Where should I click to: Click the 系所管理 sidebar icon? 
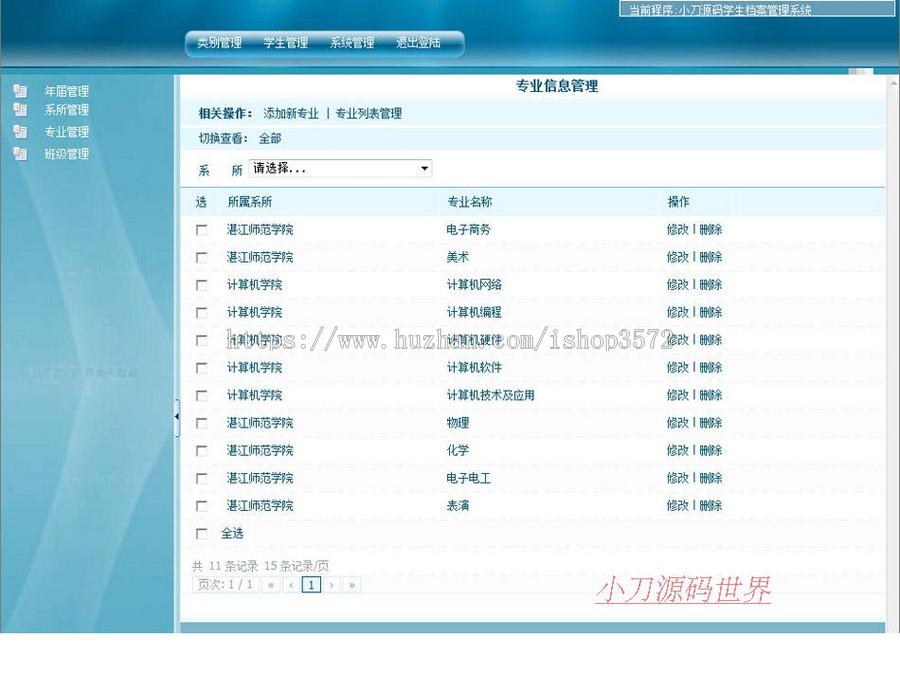coord(20,111)
